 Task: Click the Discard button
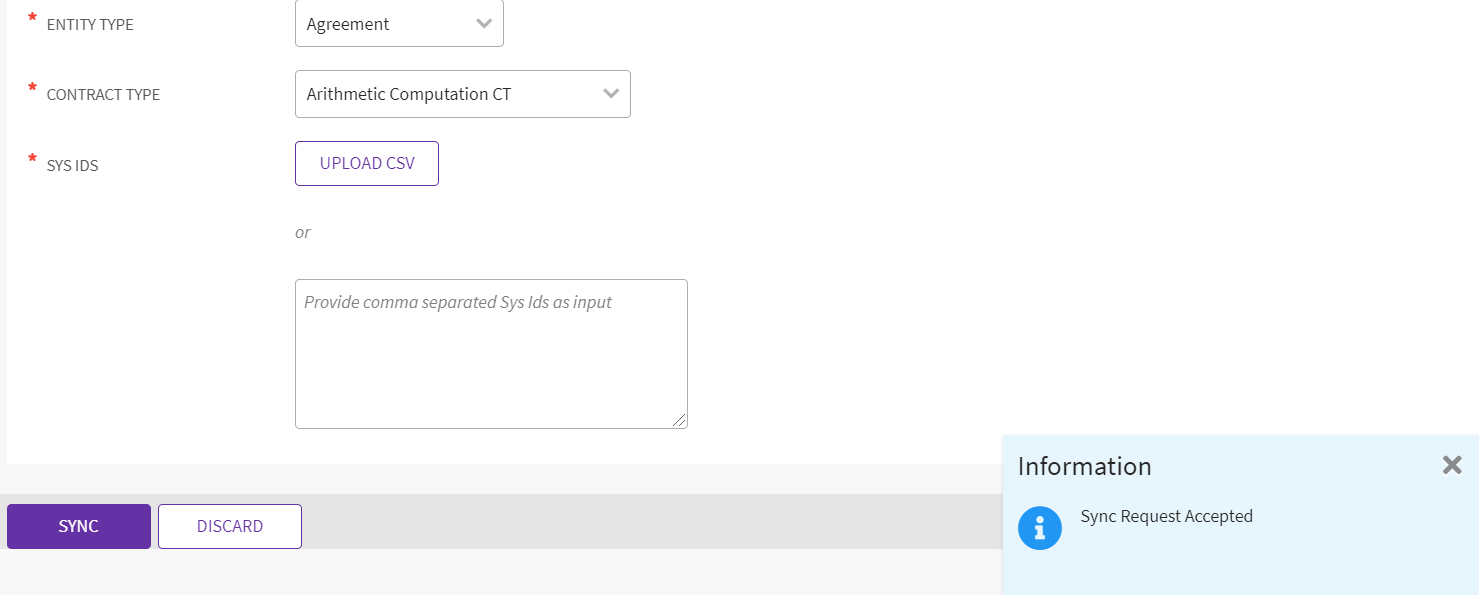(x=230, y=526)
